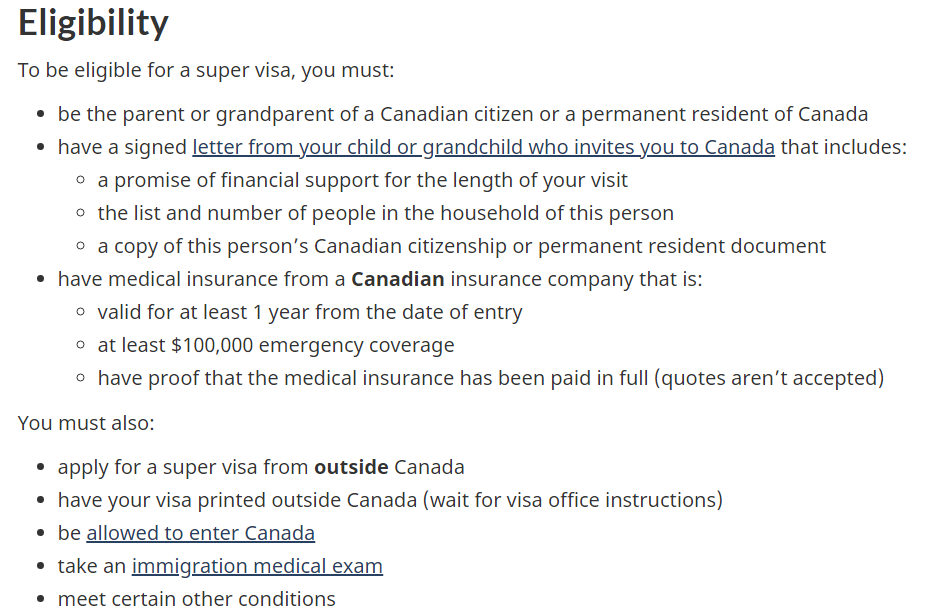Open the immigration medical exam link

tap(257, 566)
